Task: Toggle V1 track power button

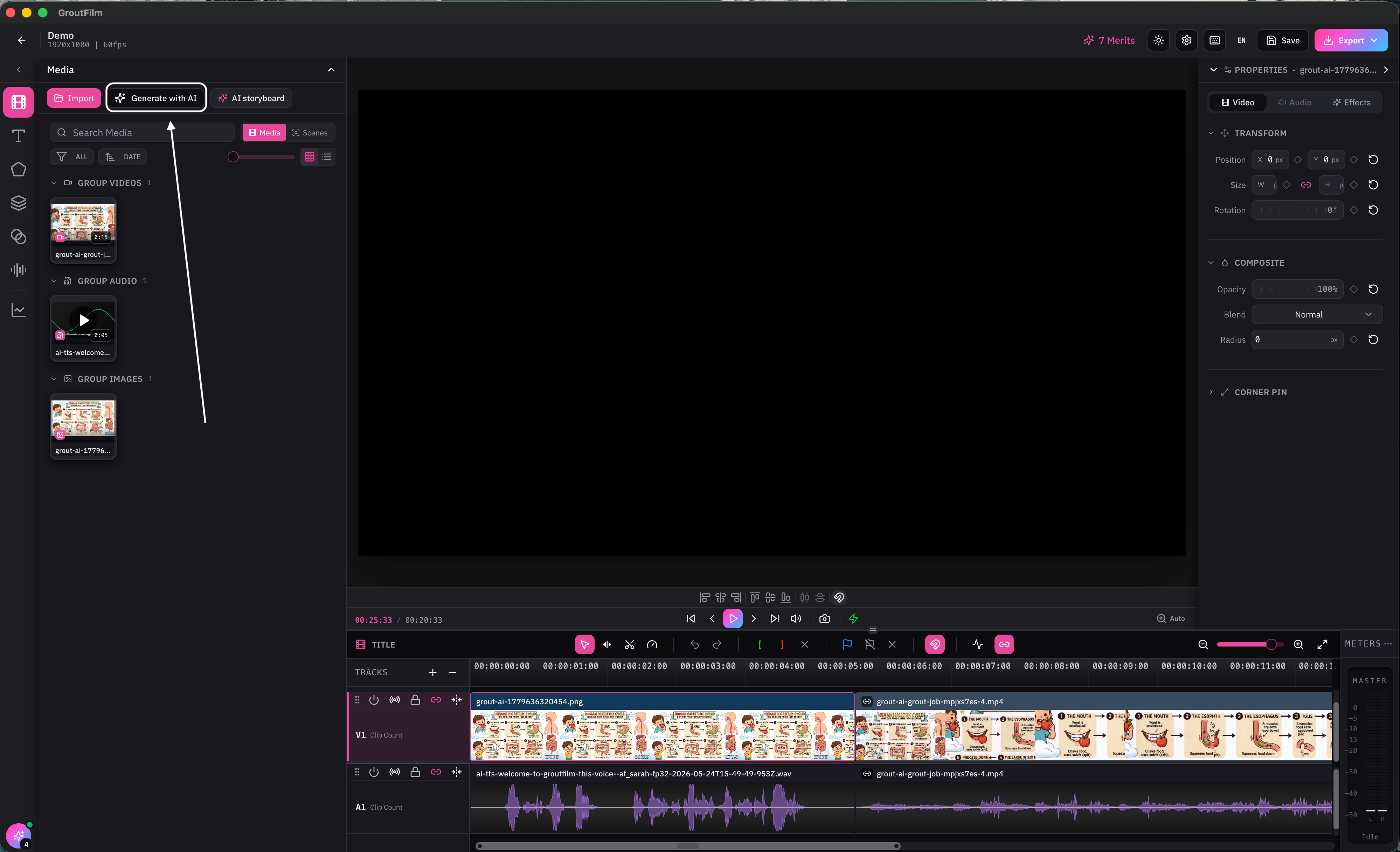Action: [374, 700]
